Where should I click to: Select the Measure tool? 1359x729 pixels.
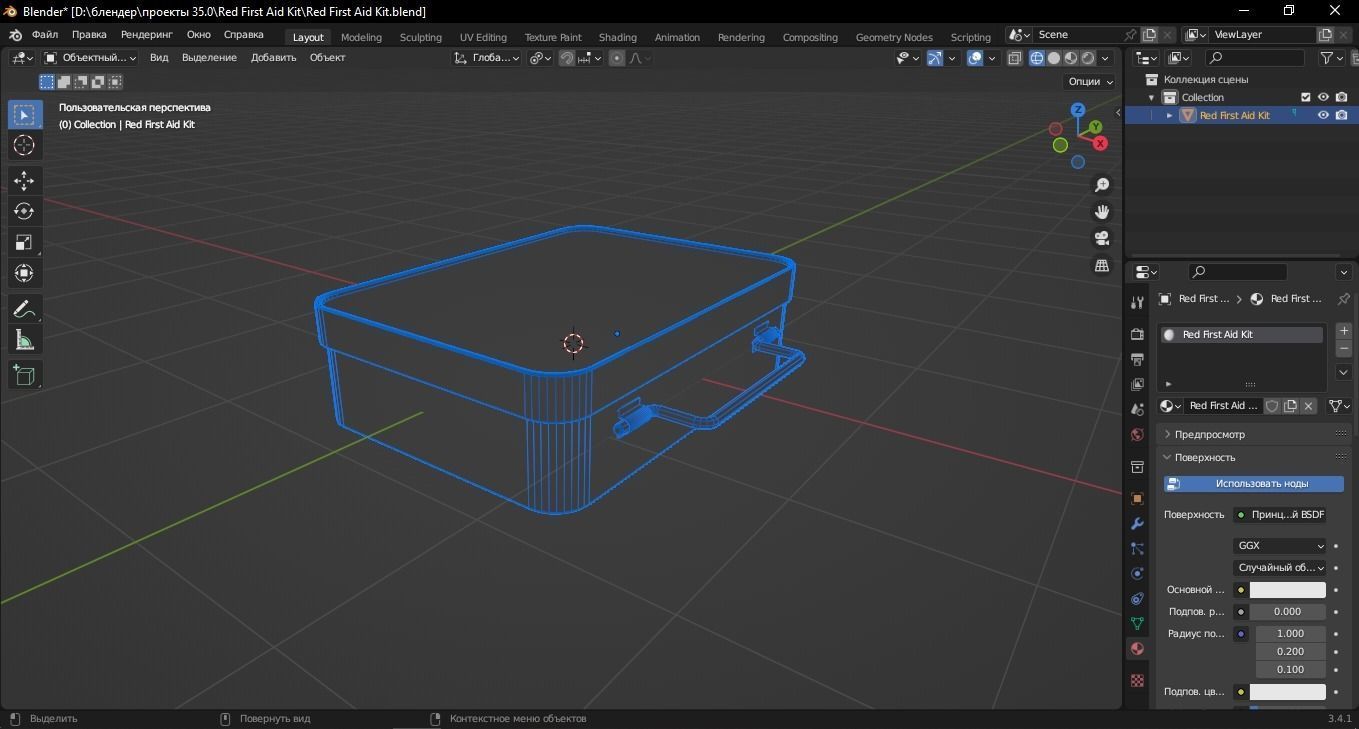(x=24, y=341)
